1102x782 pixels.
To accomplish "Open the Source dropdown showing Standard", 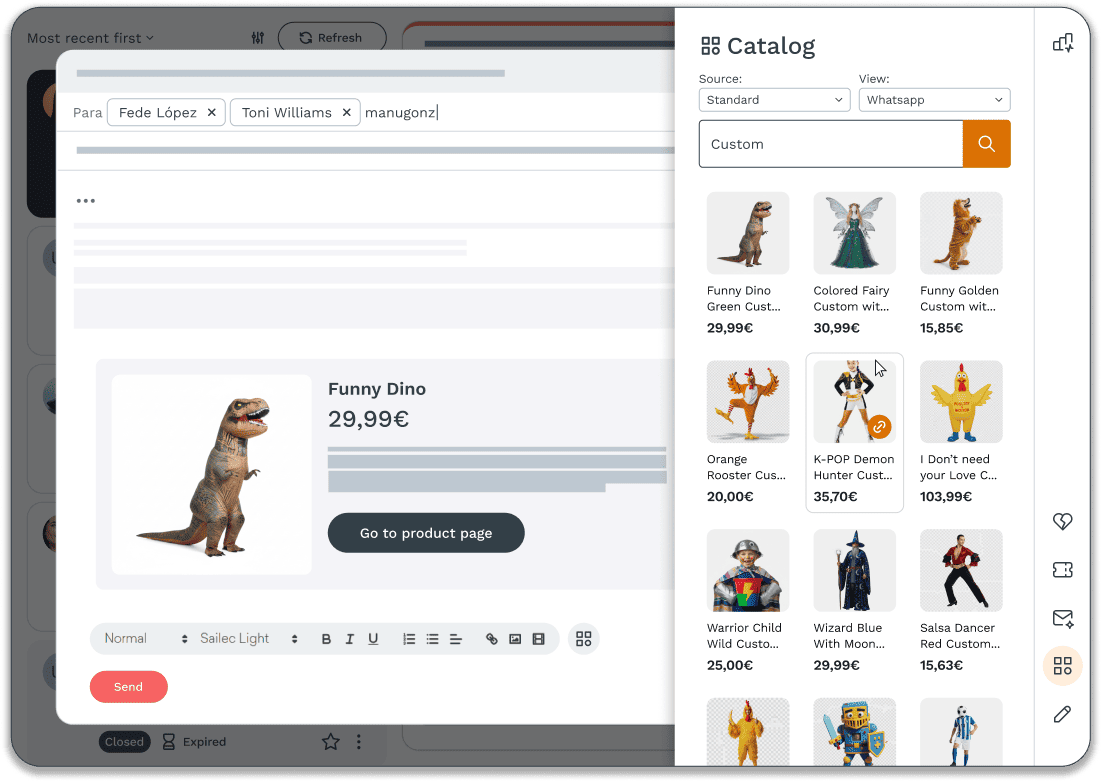I will (x=774, y=100).
